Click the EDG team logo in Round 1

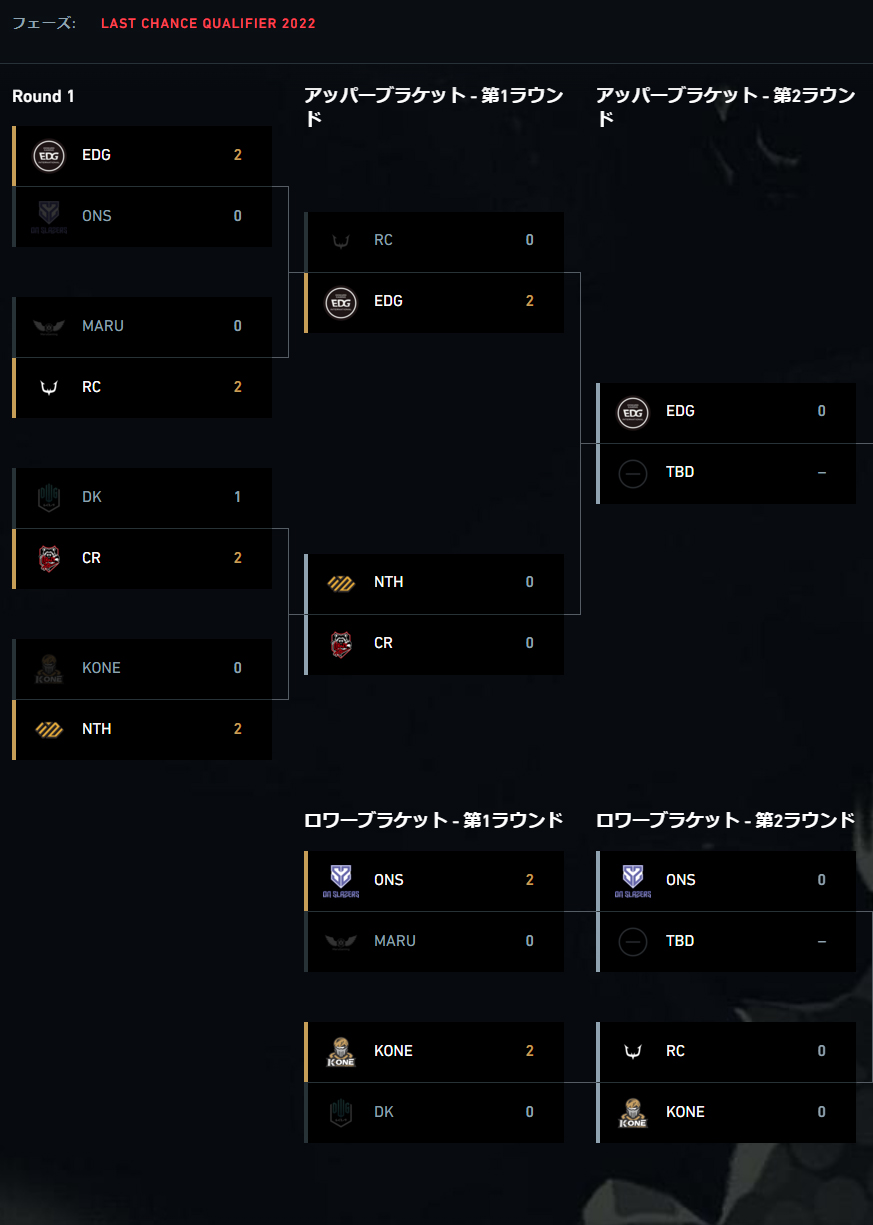tap(49, 155)
